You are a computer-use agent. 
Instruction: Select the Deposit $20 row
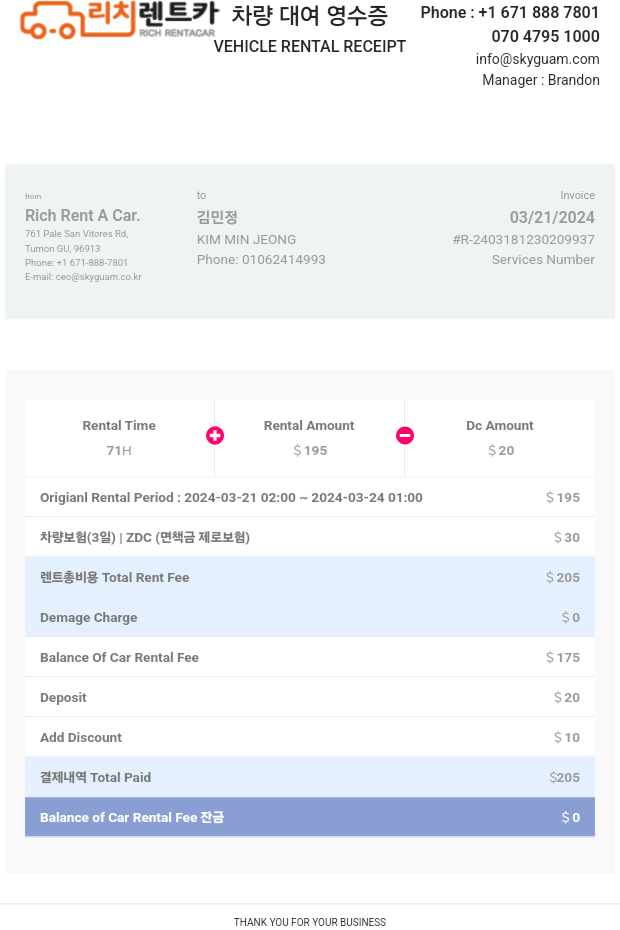click(x=310, y=698)
